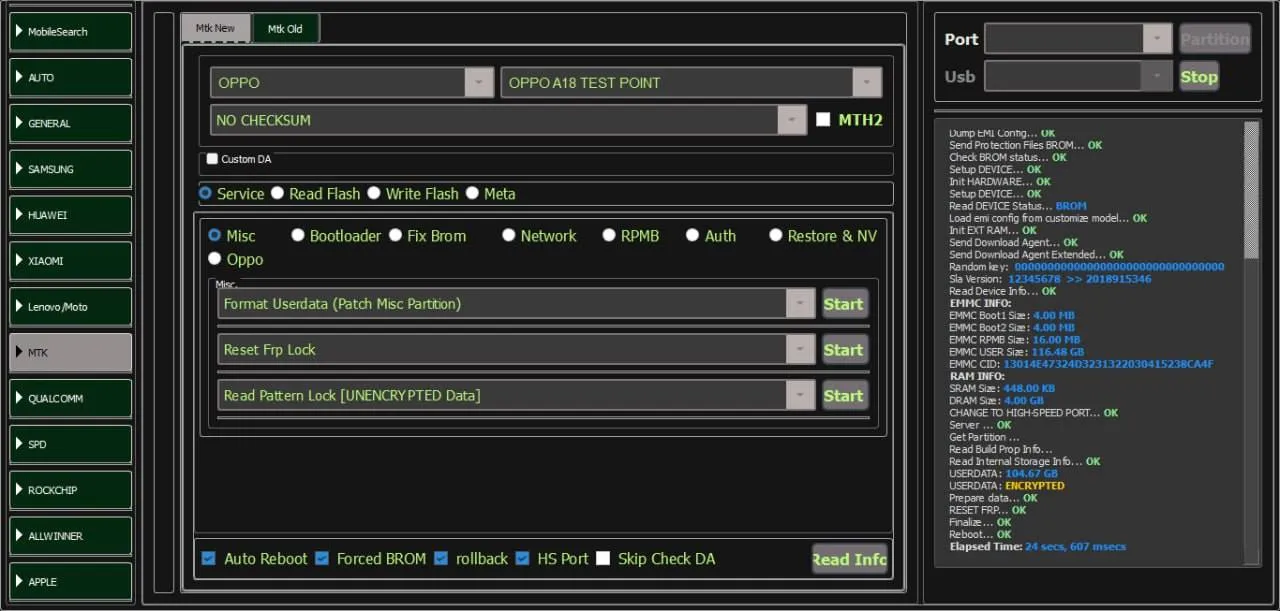Click the Read Info button
Viewport: 1280px width, 611px height.
point(849,559)
